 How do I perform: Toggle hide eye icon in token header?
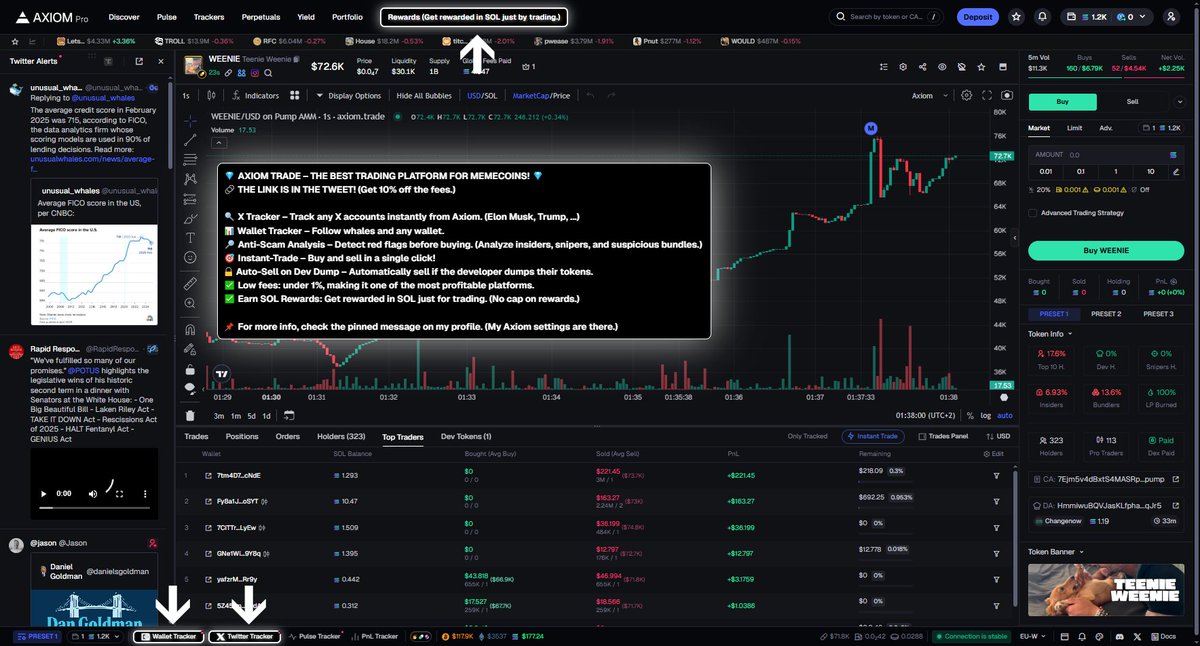tap(941, 67)
